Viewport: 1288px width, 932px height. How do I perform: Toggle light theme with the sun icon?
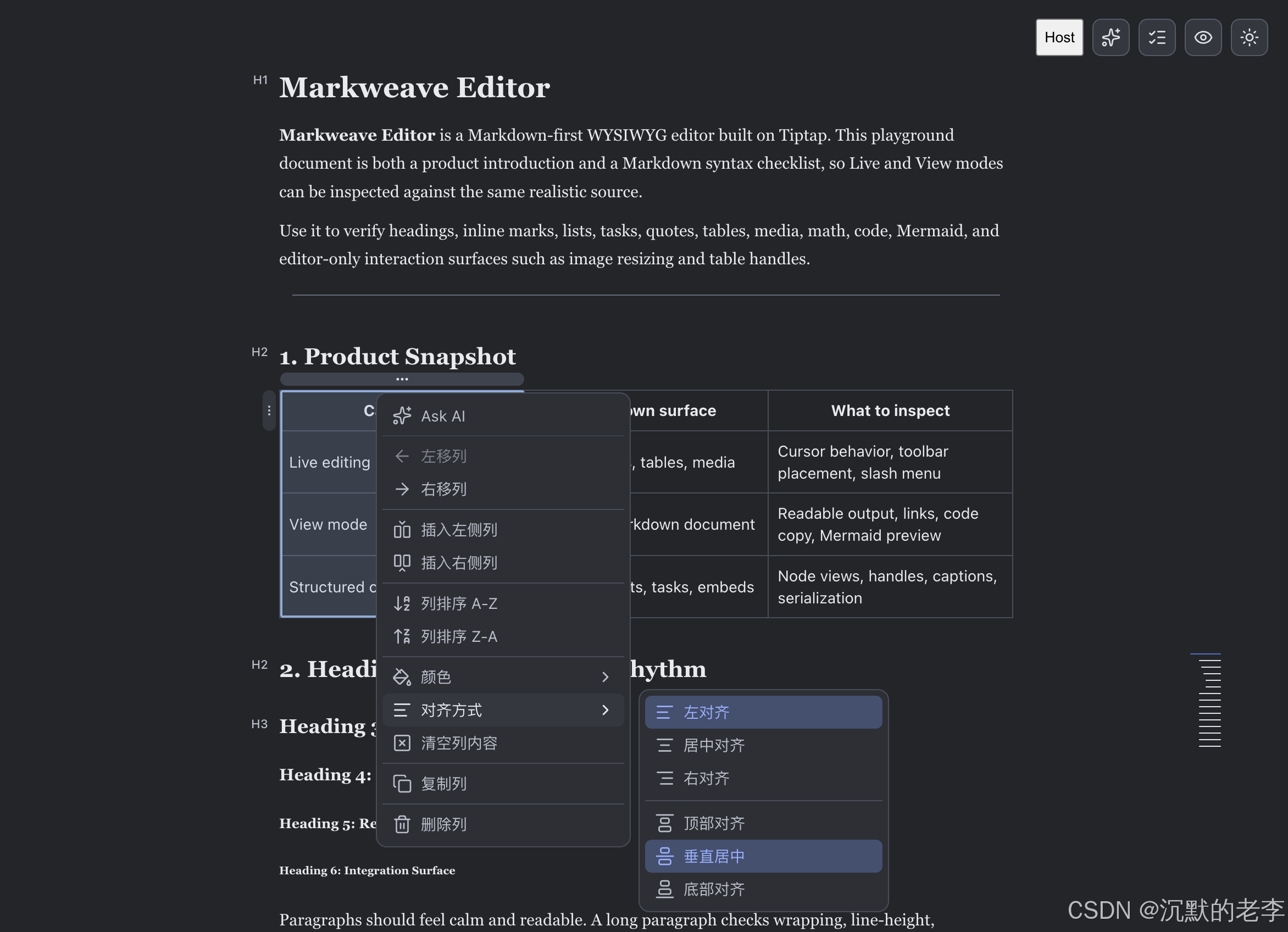pos(1249,37)
